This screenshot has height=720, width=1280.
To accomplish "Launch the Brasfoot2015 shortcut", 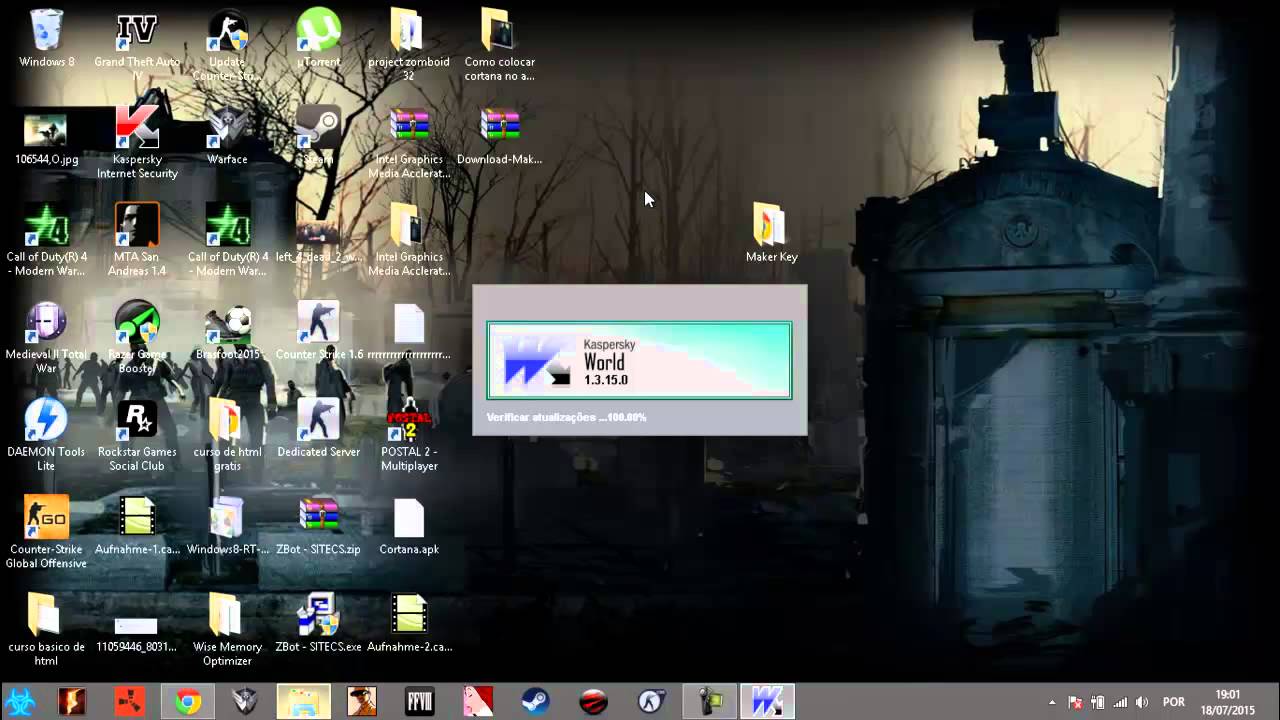I will coord(228,323).
